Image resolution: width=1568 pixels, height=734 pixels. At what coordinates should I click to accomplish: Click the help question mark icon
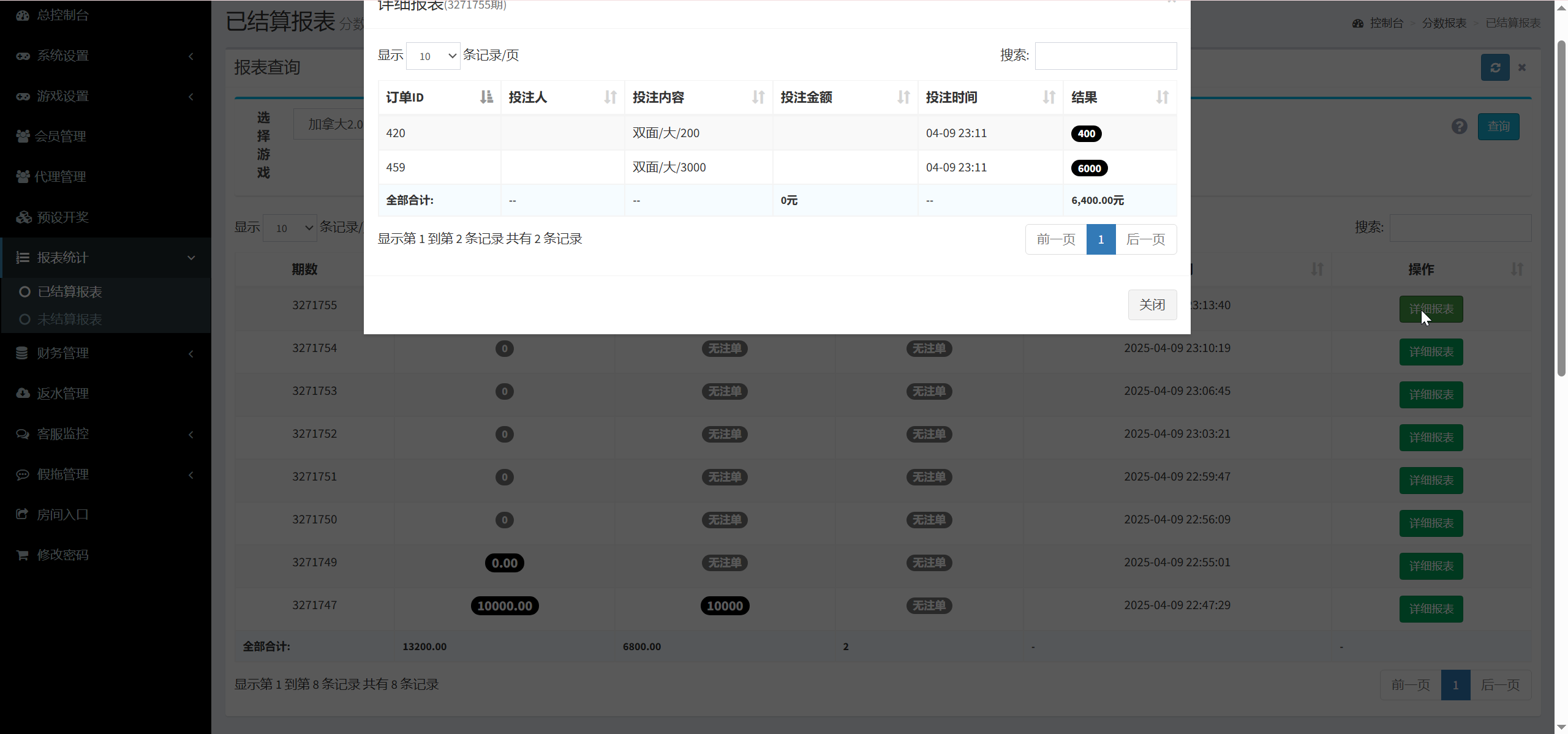[x=1460, y=127]
